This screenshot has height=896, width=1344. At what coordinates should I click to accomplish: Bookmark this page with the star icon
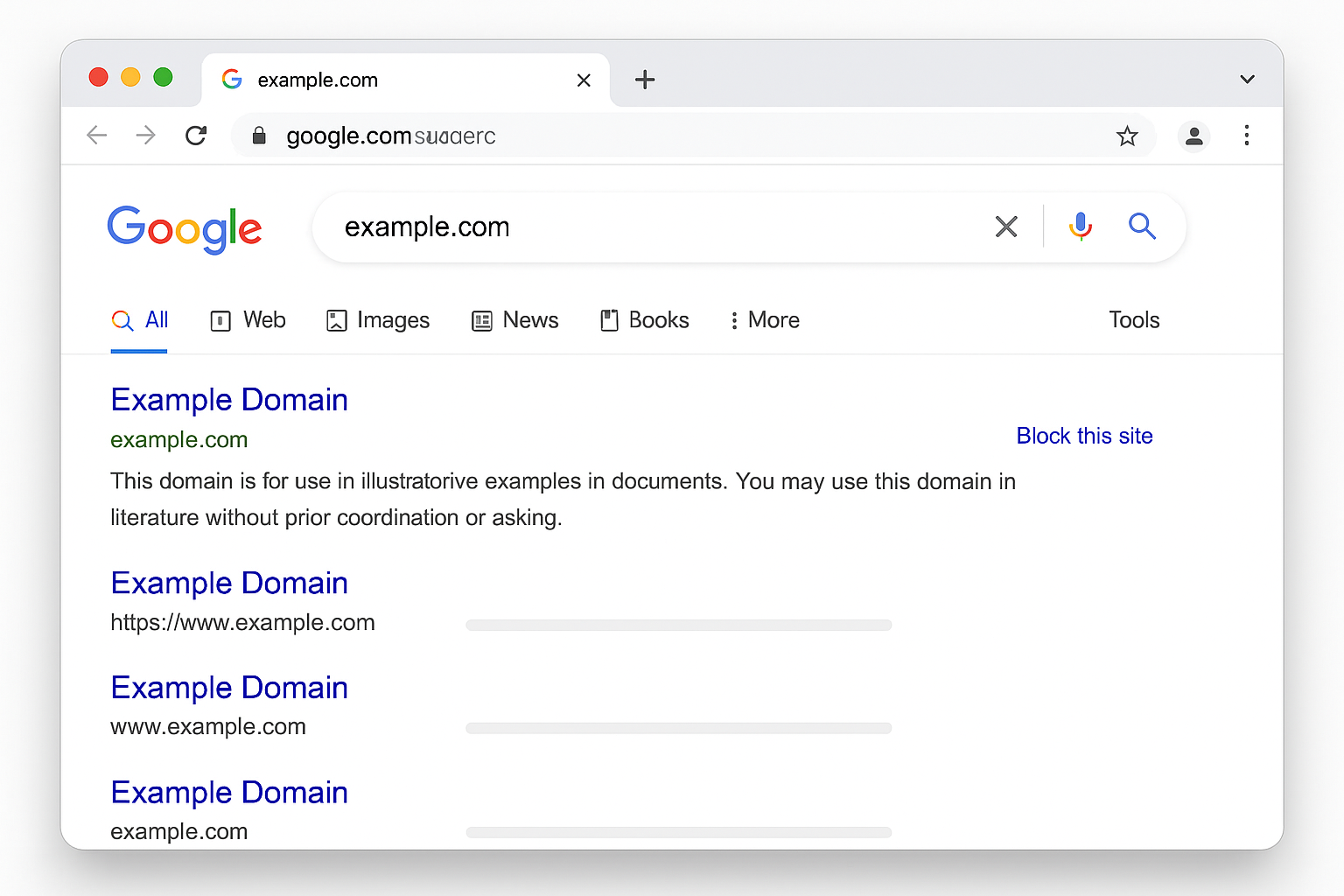1127,136
